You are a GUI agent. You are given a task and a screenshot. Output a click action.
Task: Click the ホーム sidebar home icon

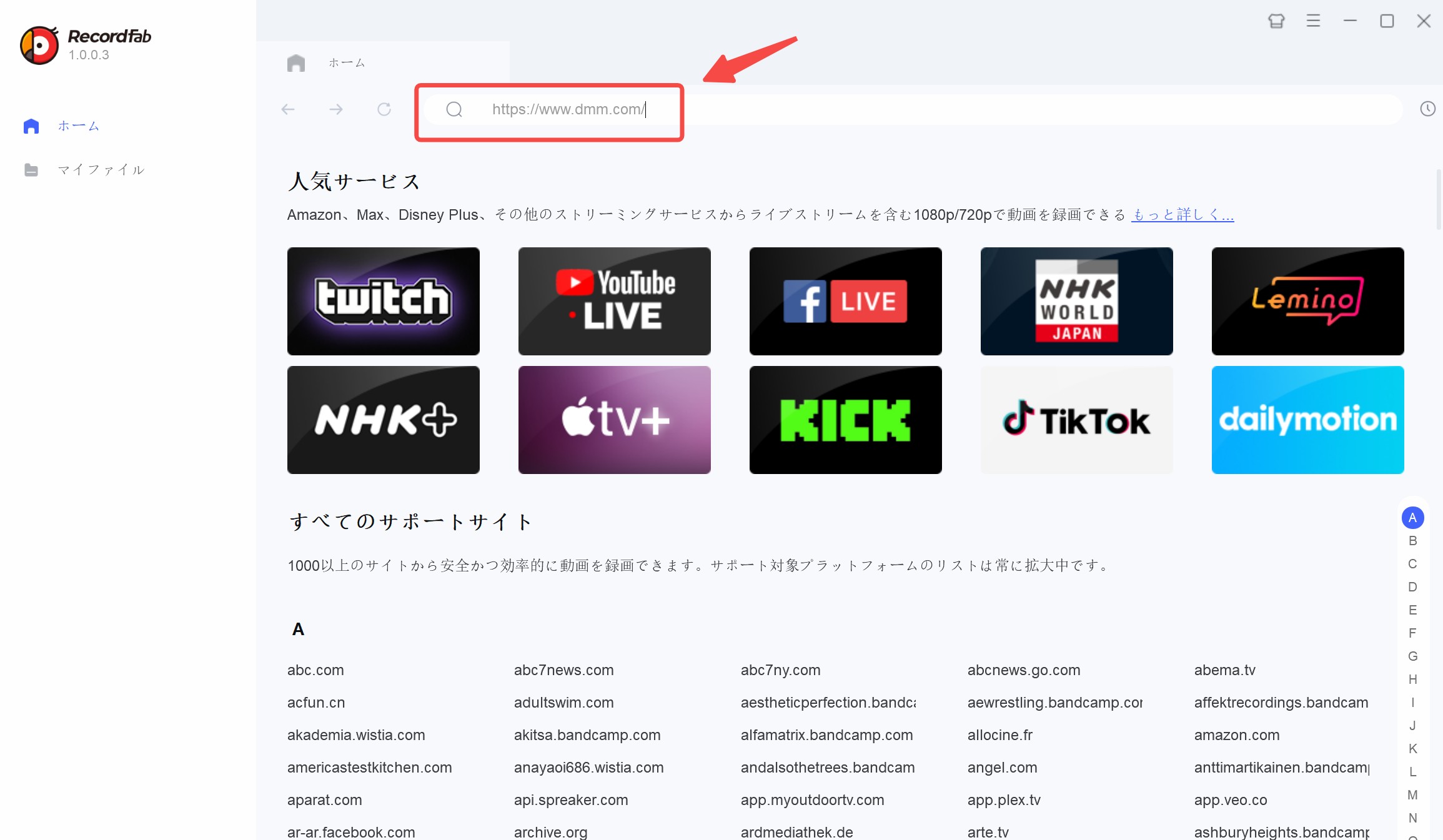pos(31,126)
